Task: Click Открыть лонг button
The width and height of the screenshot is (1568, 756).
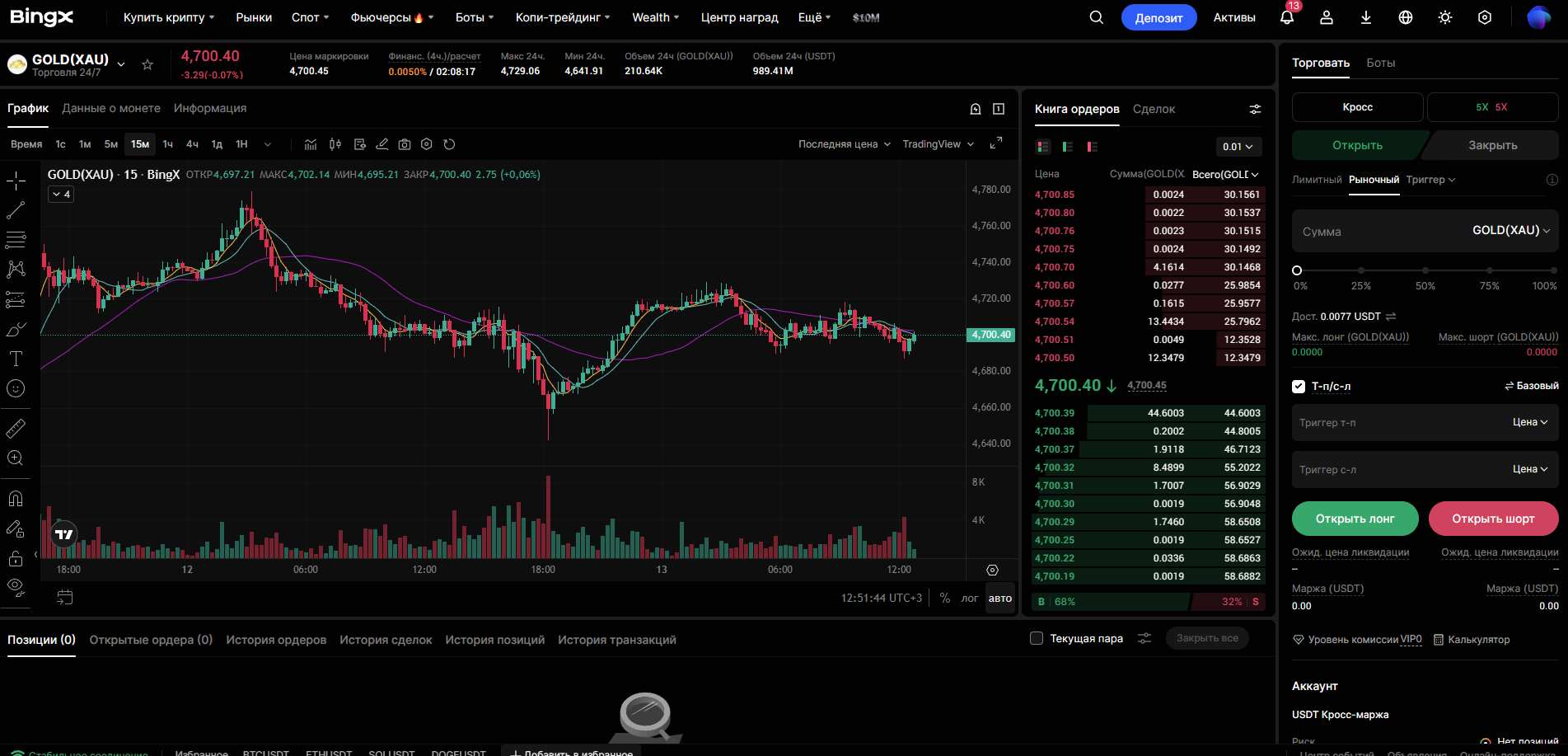Action: click(x=1355, y=519)
